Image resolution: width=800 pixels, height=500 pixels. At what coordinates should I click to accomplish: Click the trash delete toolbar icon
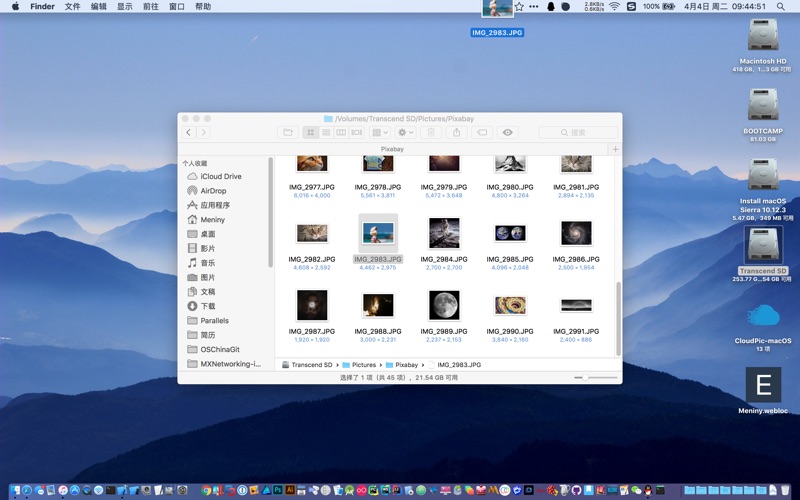point(431,133)
